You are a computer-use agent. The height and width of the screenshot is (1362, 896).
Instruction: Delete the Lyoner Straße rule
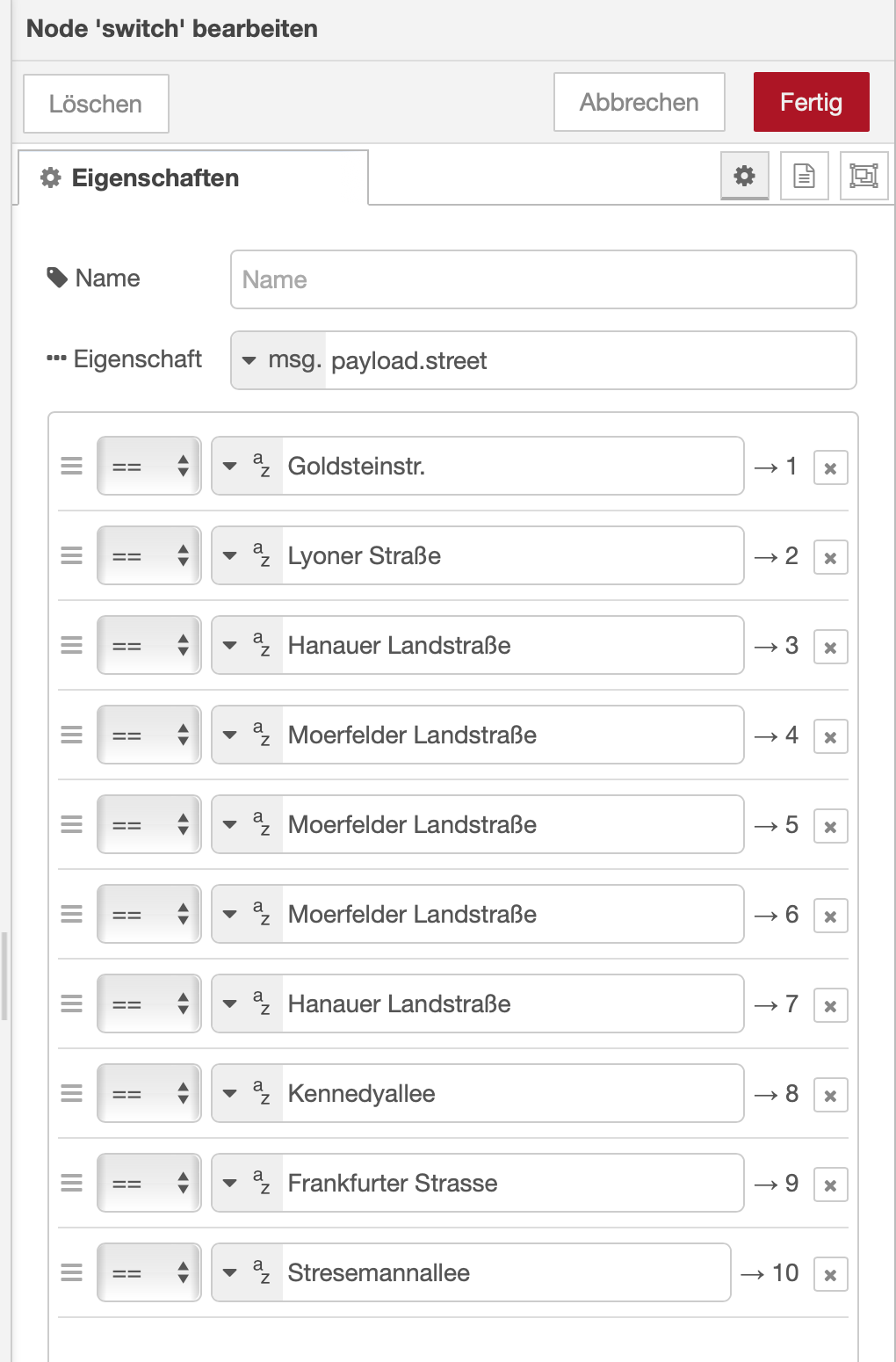click(x=830, y=557)
